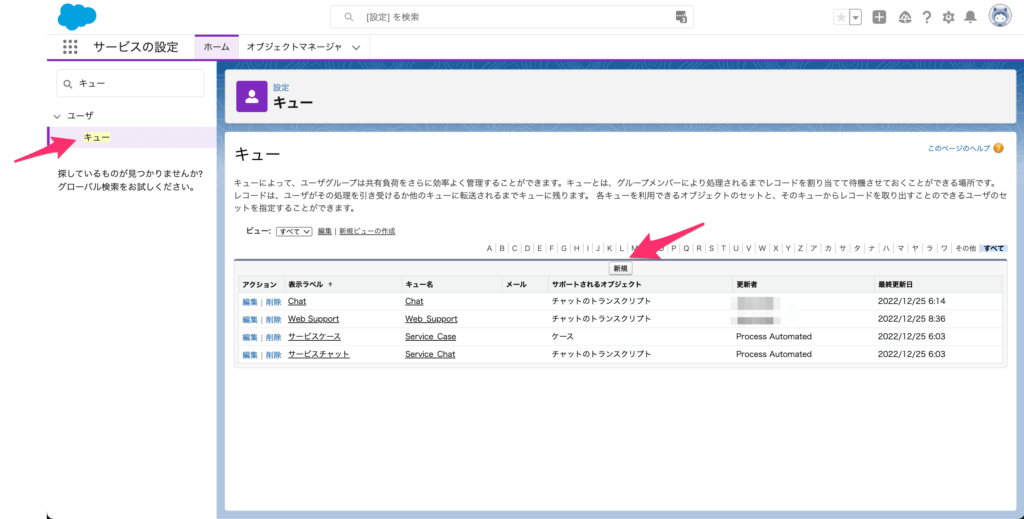1024x519 pixels.
Task: Filter the list by letter A
Action: coord(489,249)
